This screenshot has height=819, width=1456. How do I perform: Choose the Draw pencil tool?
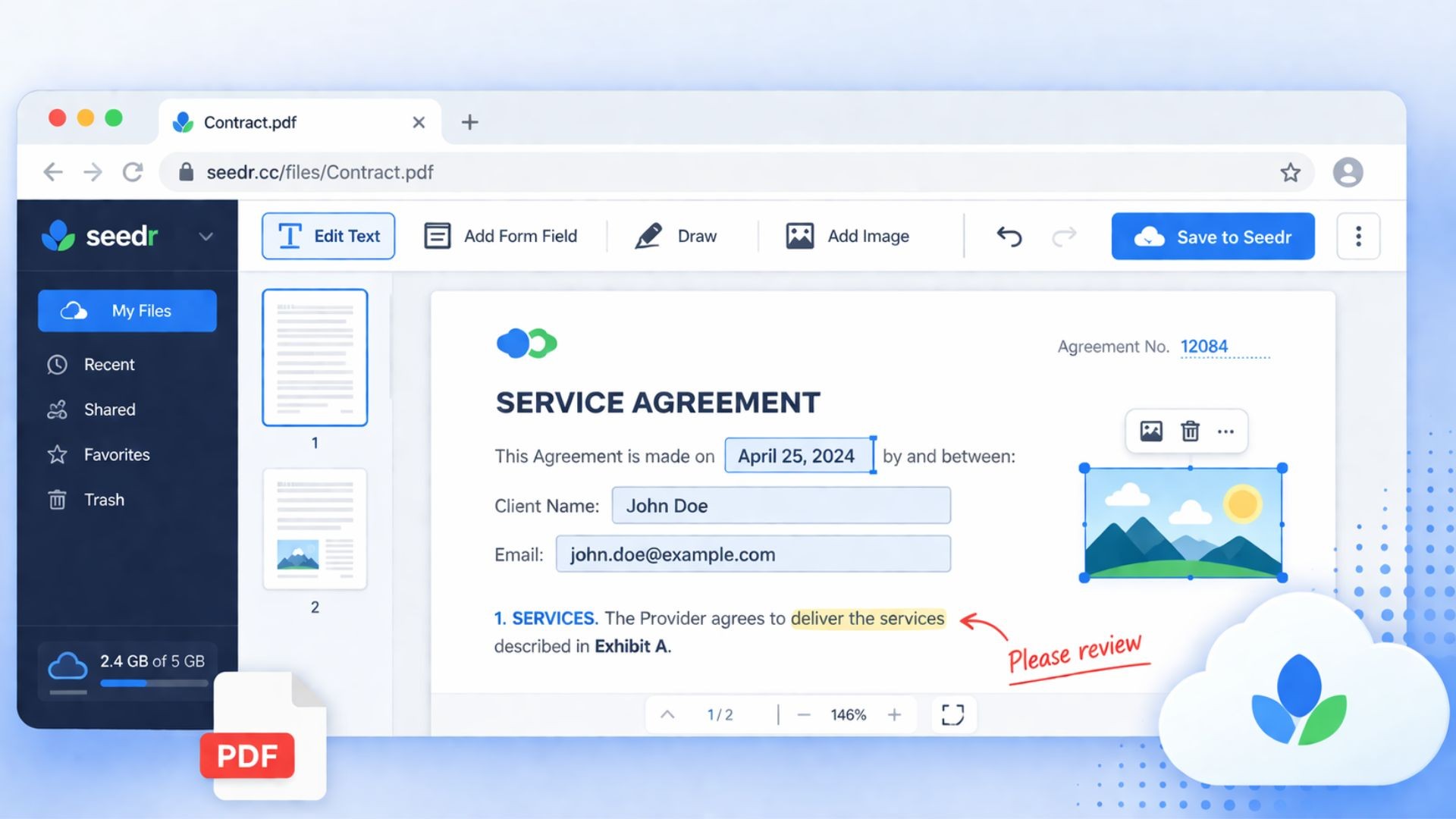(x=649, y=236)
